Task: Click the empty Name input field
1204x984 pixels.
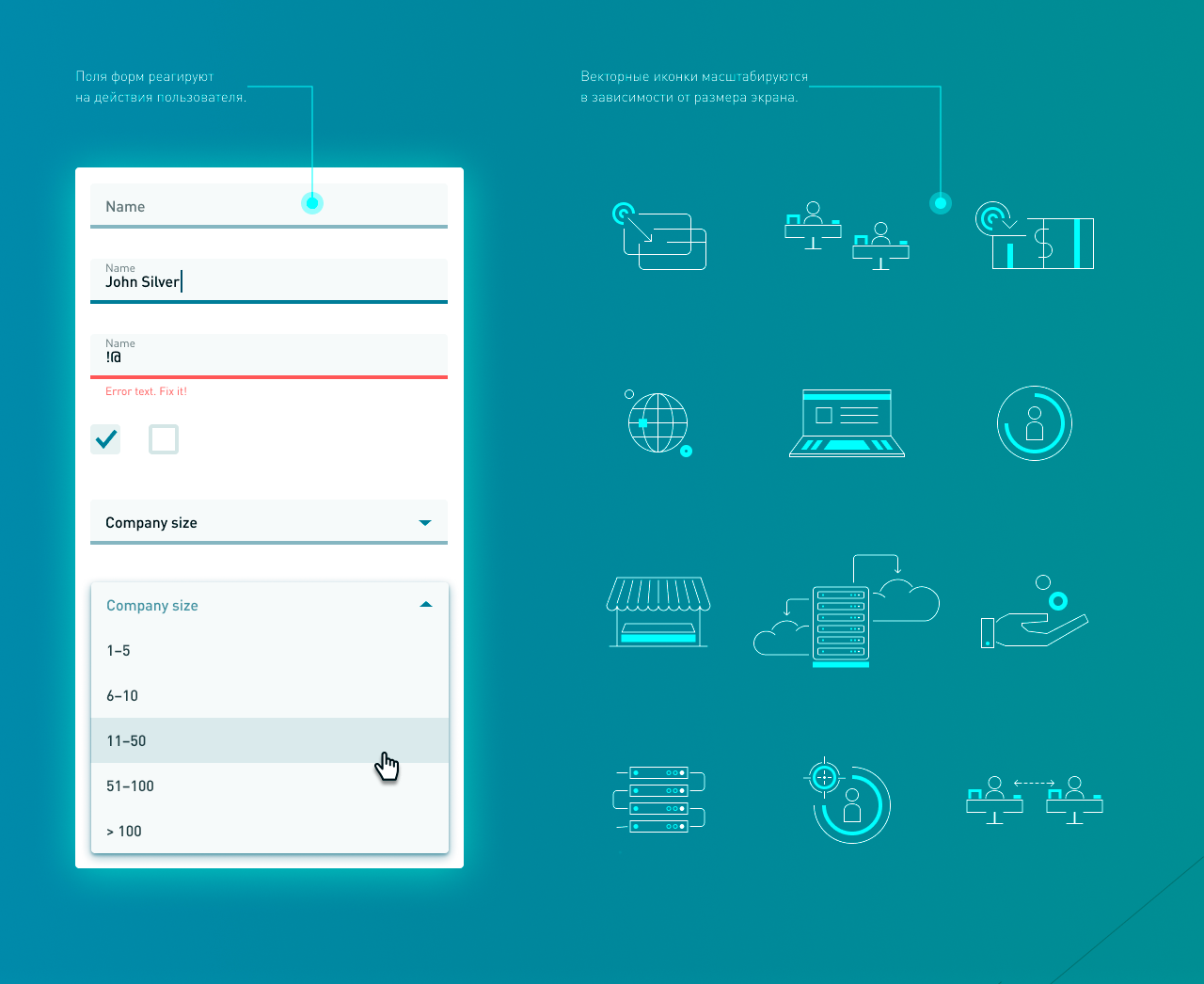Action: coord(269,206)
